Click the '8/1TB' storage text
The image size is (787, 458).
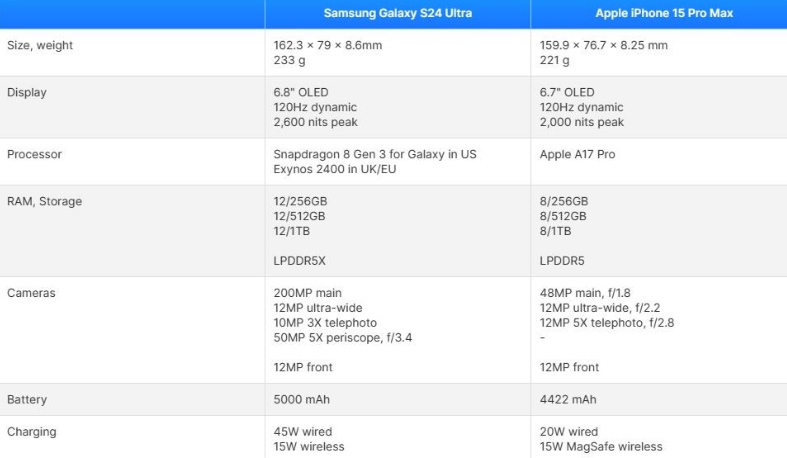click(555, 231)
